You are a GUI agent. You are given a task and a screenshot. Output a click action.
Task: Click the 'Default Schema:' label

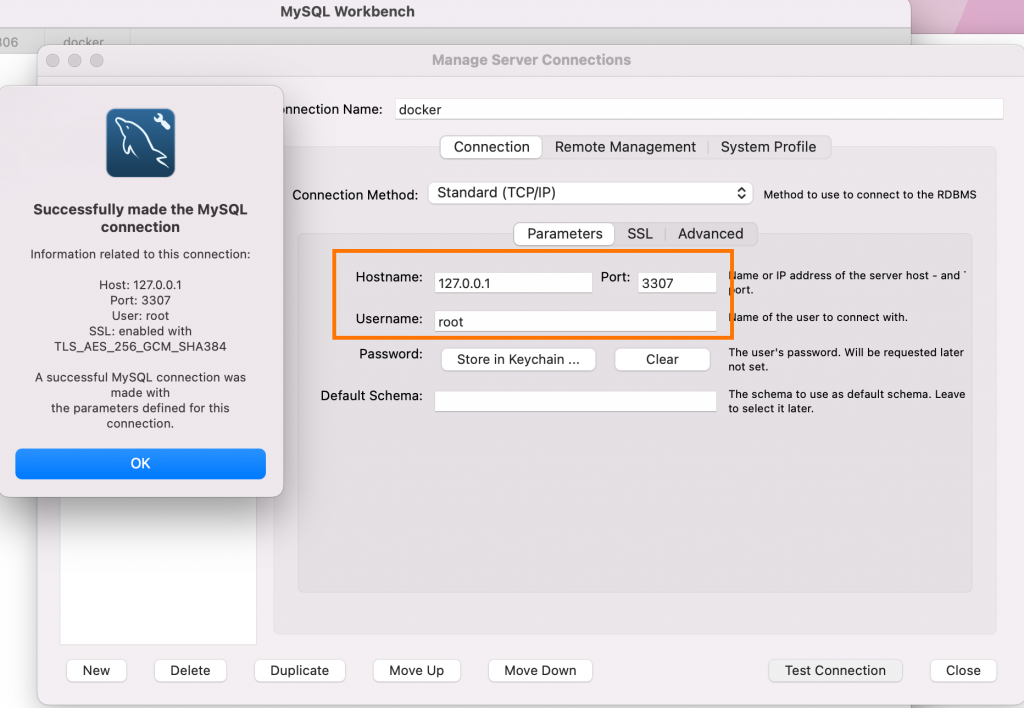click(x=371, y=396)
